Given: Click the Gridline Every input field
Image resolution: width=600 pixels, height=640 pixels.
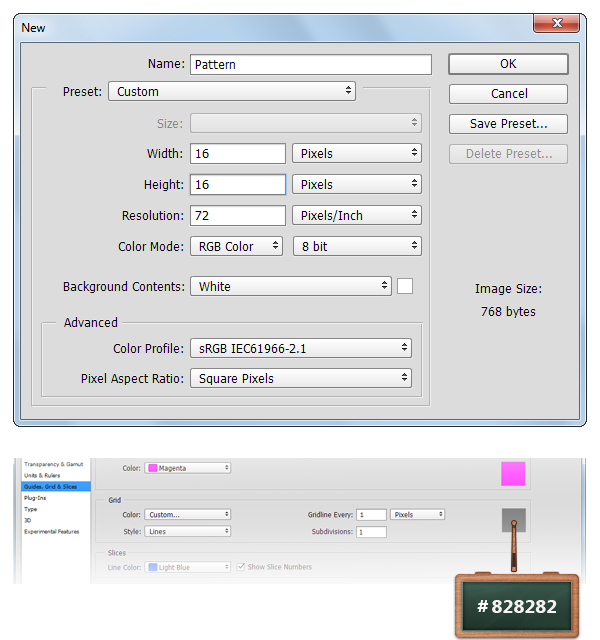Looking at the screenshot, I should tap(371, 515).
